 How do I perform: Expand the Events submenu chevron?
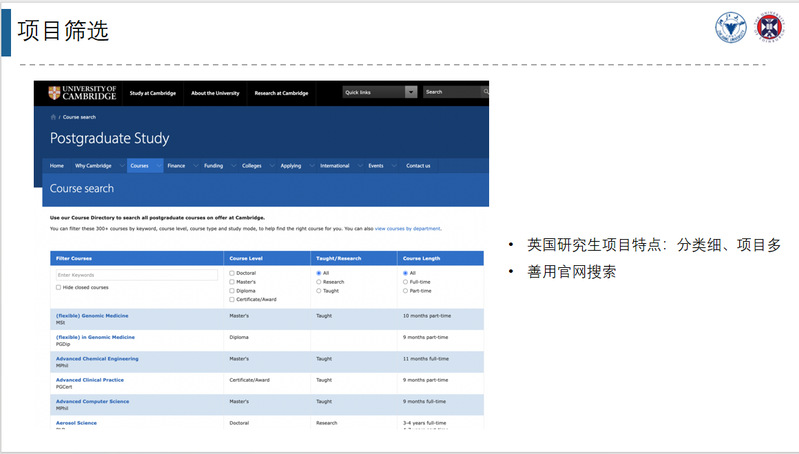(x=393, y=166)
